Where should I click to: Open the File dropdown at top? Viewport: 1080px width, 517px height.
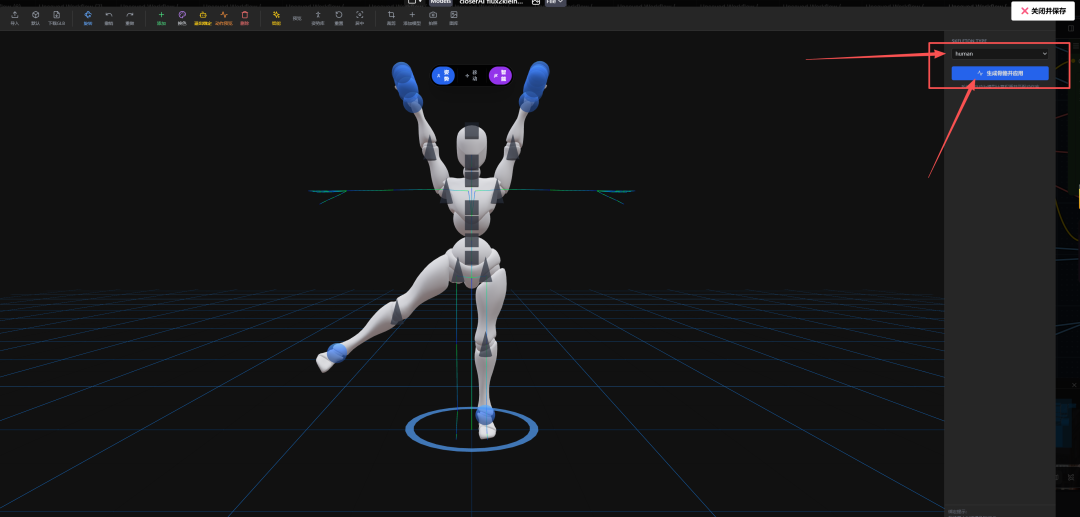(556, 2)
